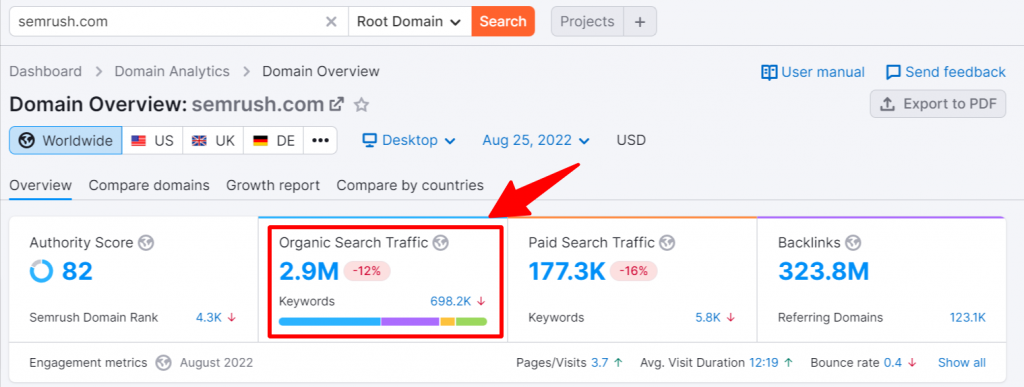1024x387 pixels.
Task: Open the Aug 25, 2022 date picker
Action: 536,140
